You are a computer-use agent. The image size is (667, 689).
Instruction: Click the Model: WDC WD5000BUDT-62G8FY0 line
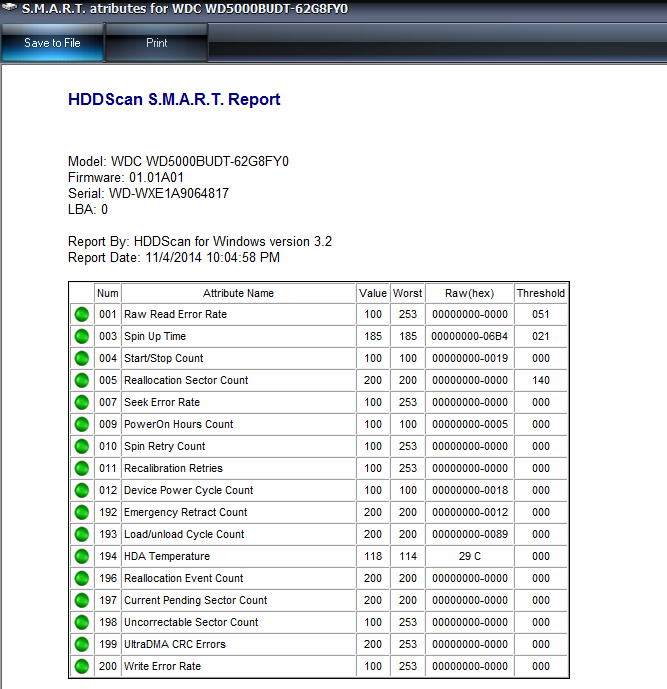178,161
